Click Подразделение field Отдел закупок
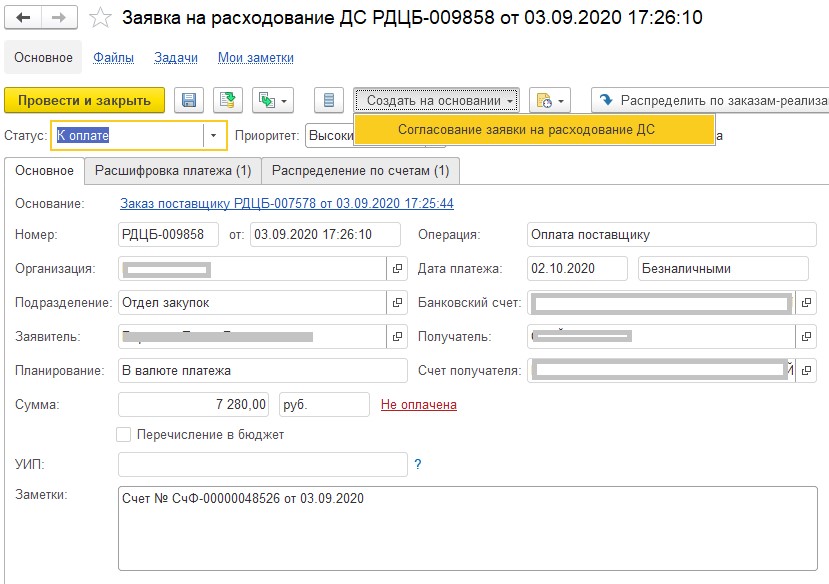The image size is (829, 584). 252,302
